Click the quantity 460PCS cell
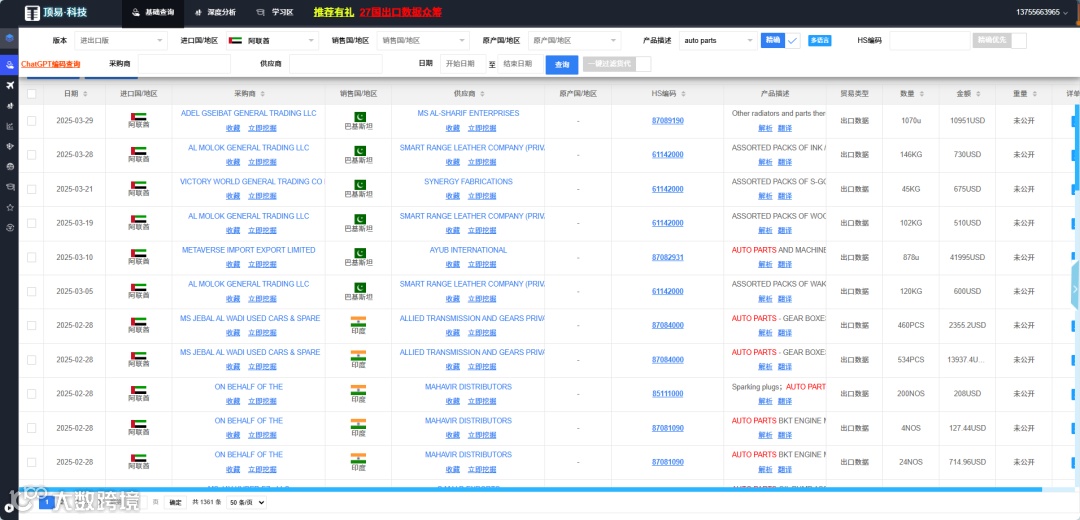This screenshot has height=520, width=1080. tap(911, 325)
